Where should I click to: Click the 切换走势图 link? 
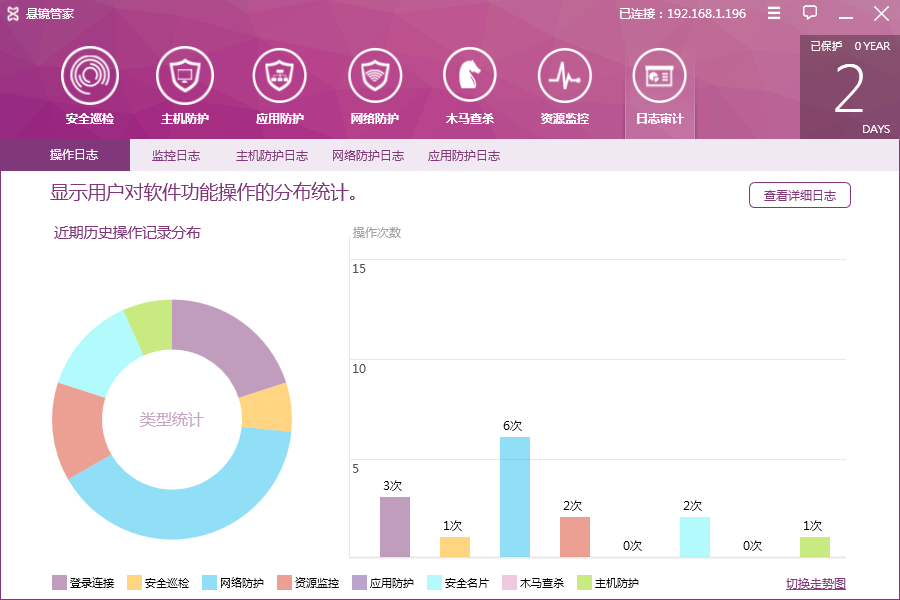pos(815,584)
